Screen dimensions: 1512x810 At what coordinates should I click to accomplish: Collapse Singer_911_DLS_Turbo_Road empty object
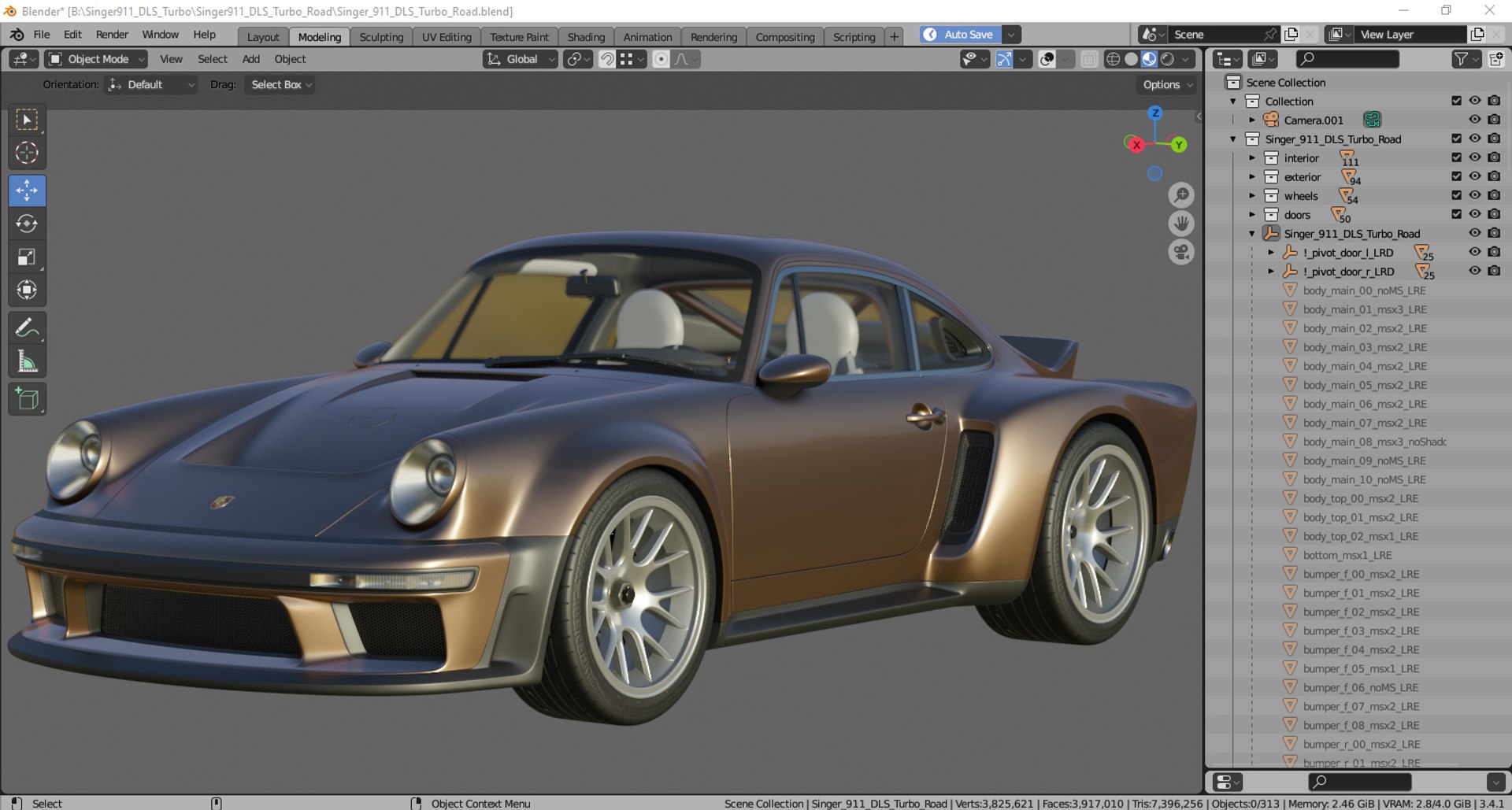pyautogui.click(x=1252, y=233)
